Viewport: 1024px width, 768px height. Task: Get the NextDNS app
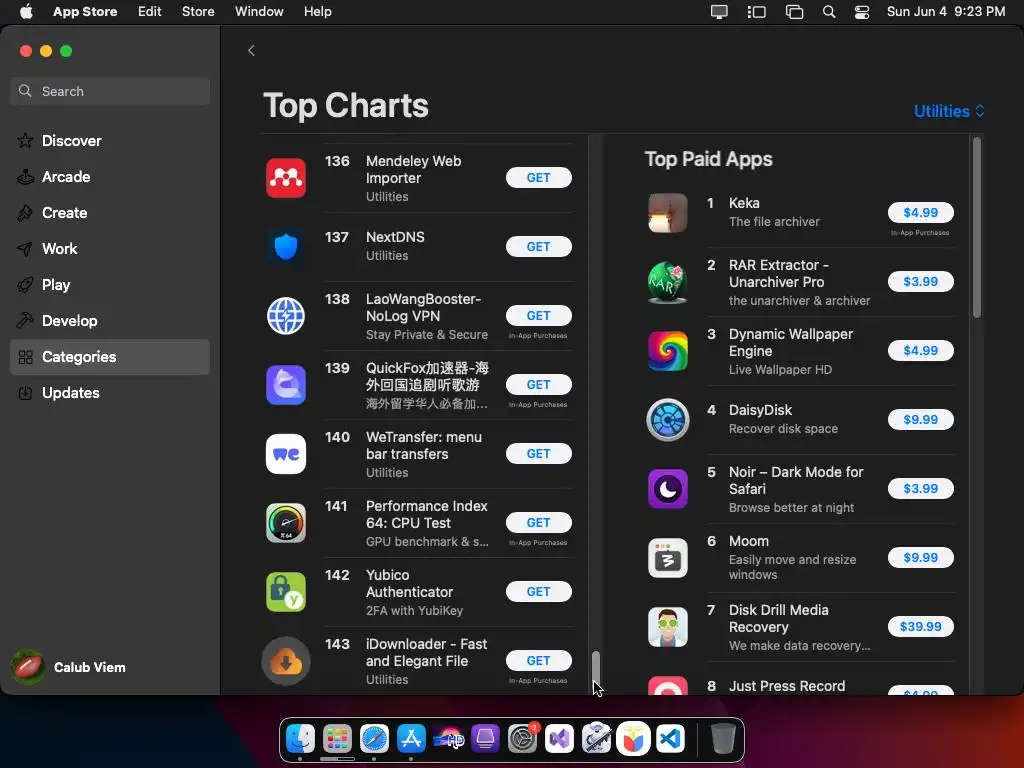click(x=538, y=246)
